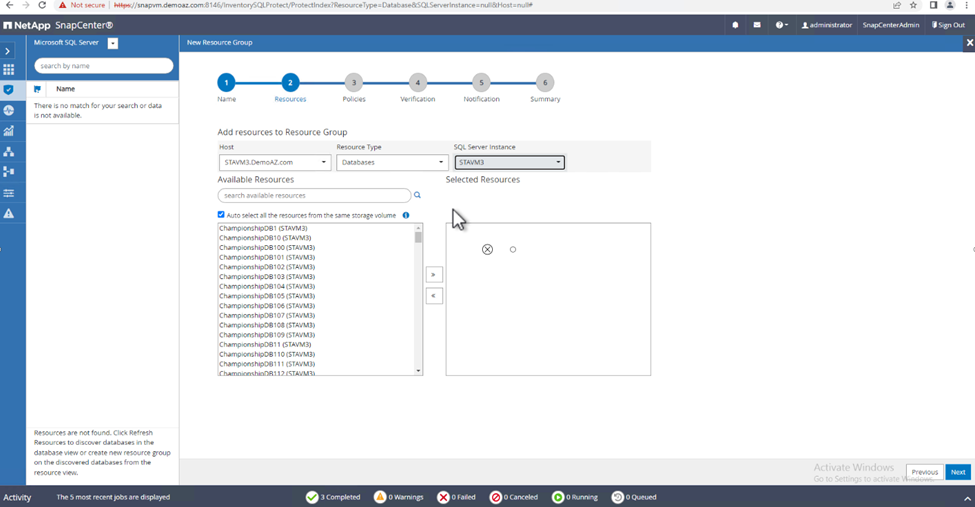This screenshot has width=975, height=507.
Task: Open the Resources shield icon
Action: tap(9, 90)
